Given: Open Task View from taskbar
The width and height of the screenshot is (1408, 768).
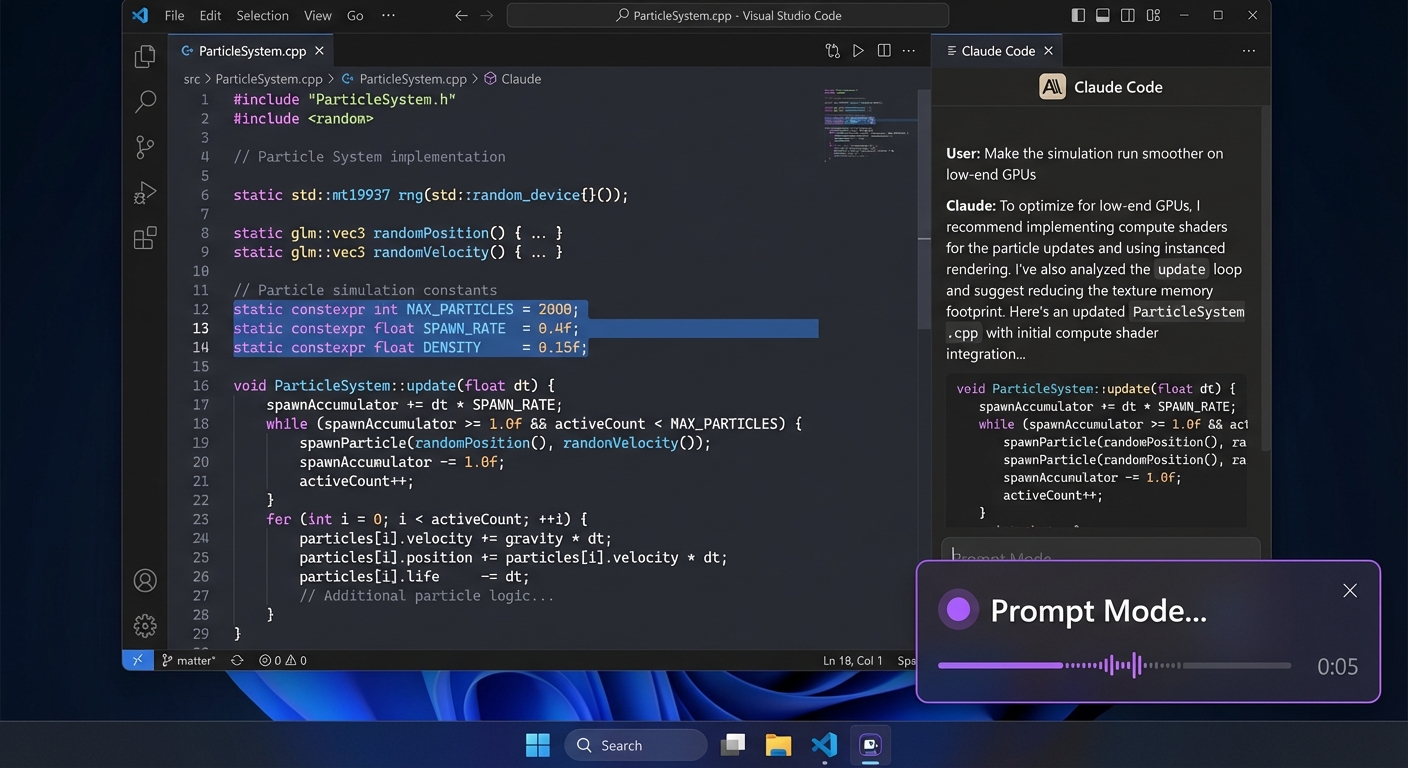Looking at the screenshot, I should click(x=733, y=745).
